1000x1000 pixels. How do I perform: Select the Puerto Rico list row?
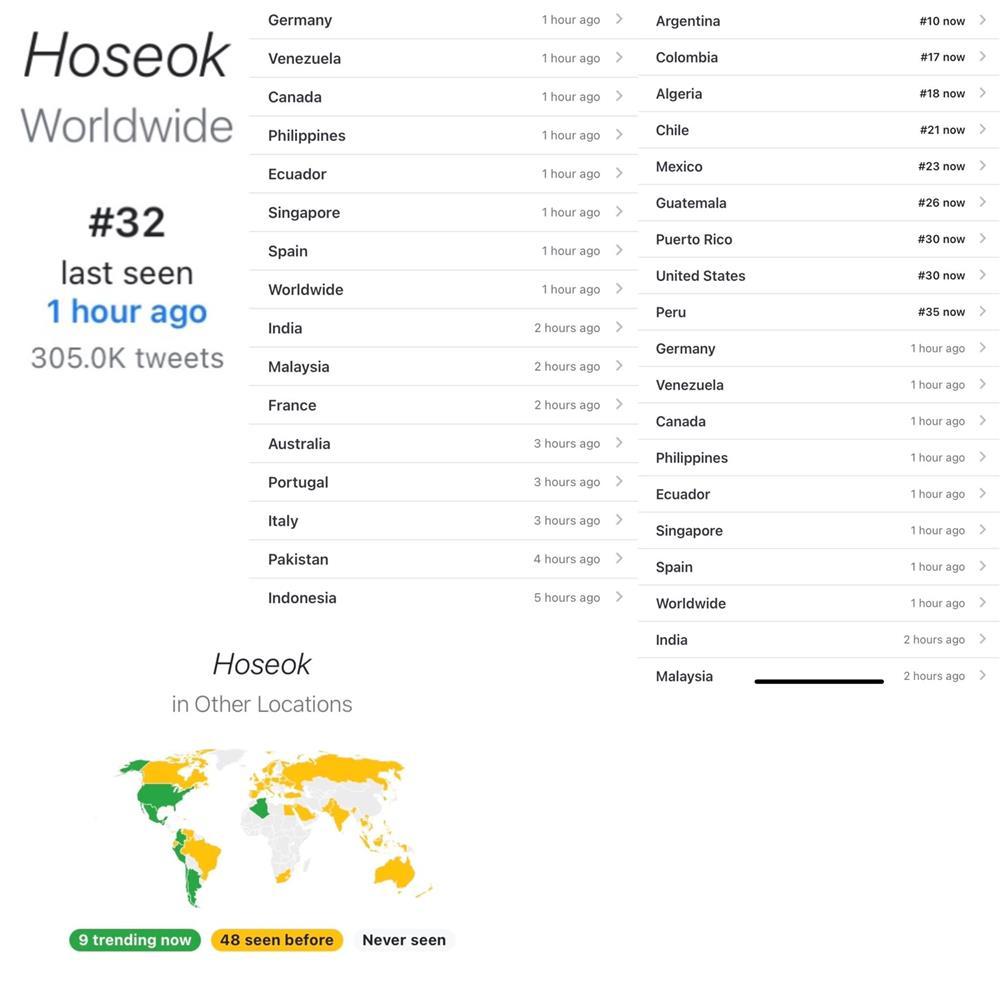[x=810, y=239]
